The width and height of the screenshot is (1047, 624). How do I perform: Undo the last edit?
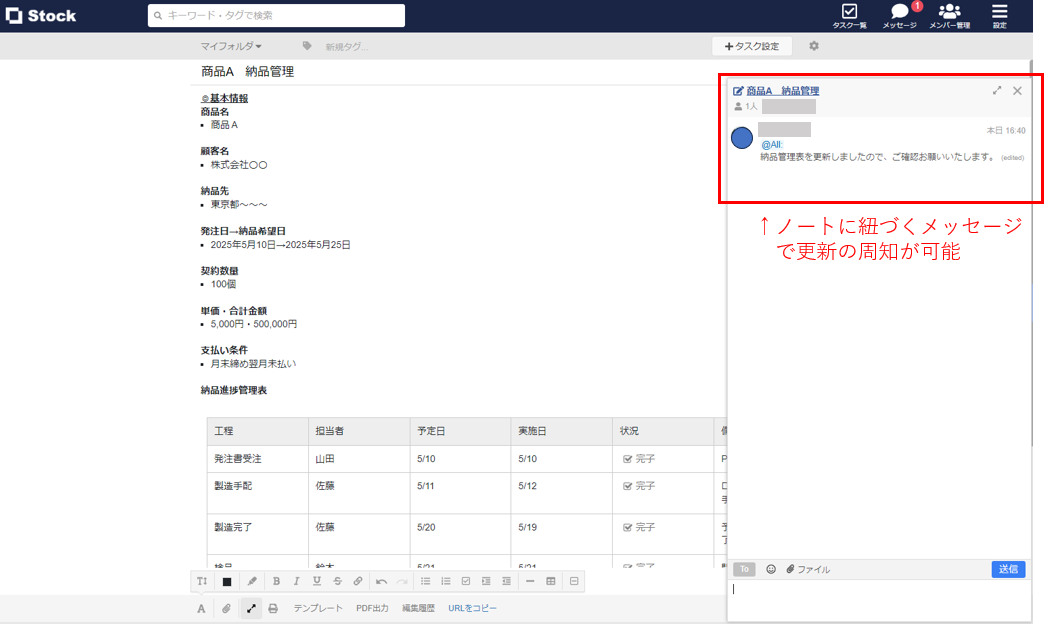tap(381, 581)
